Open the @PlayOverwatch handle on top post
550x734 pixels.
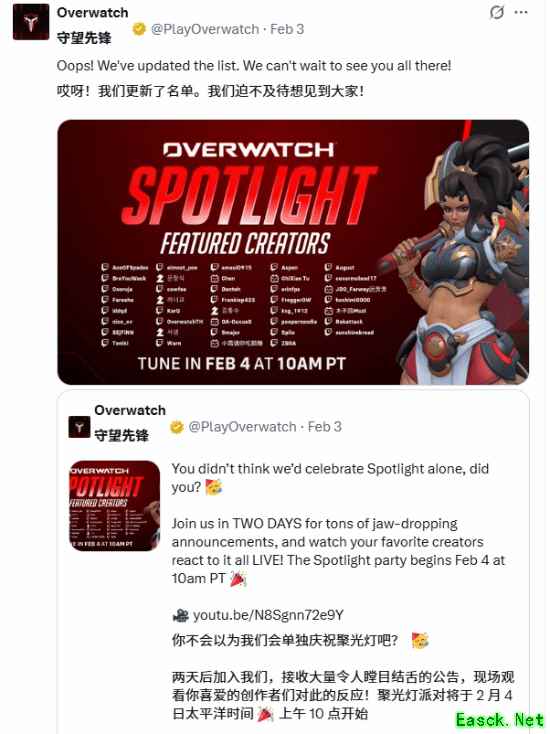(205, 29)
